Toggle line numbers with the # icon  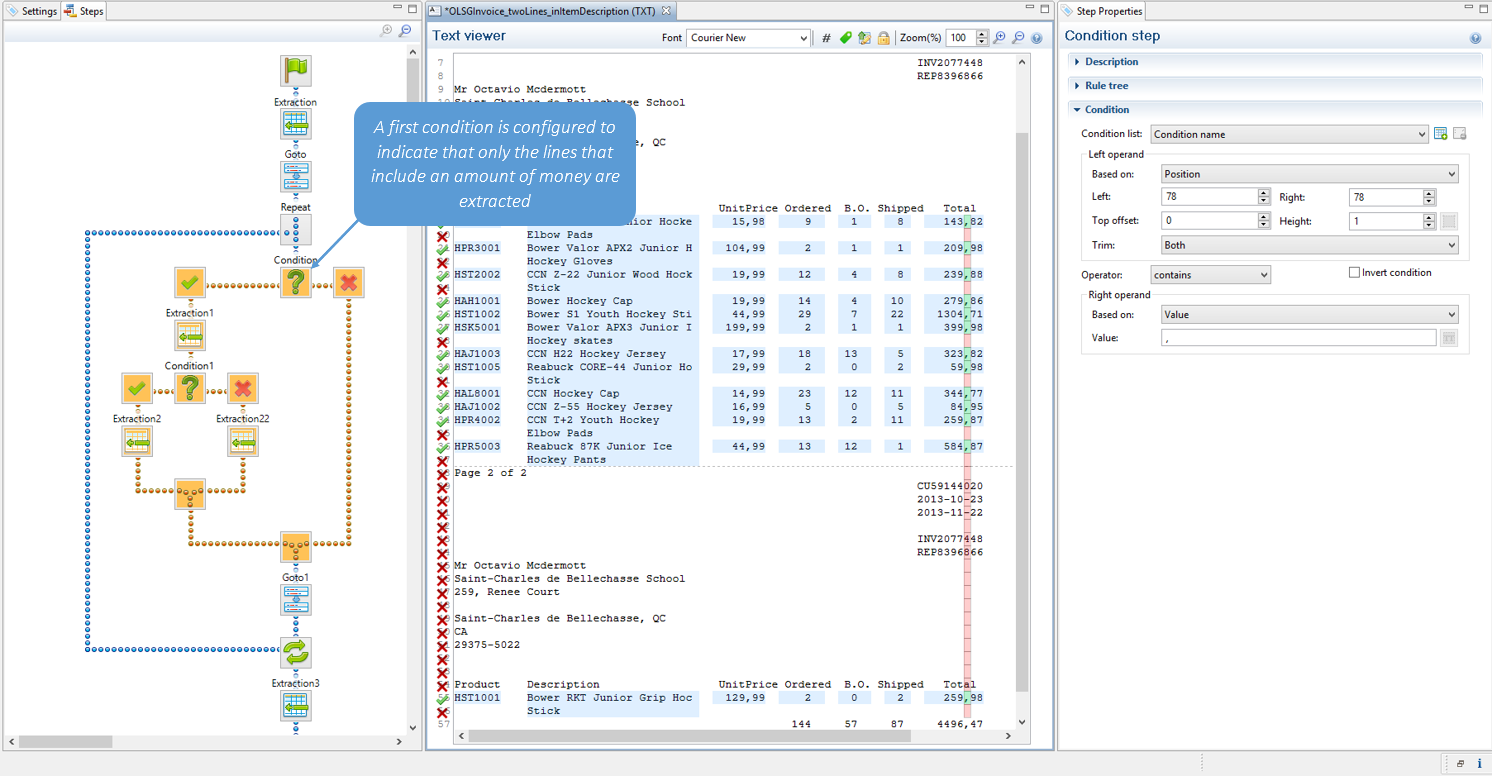pos(826,38)
